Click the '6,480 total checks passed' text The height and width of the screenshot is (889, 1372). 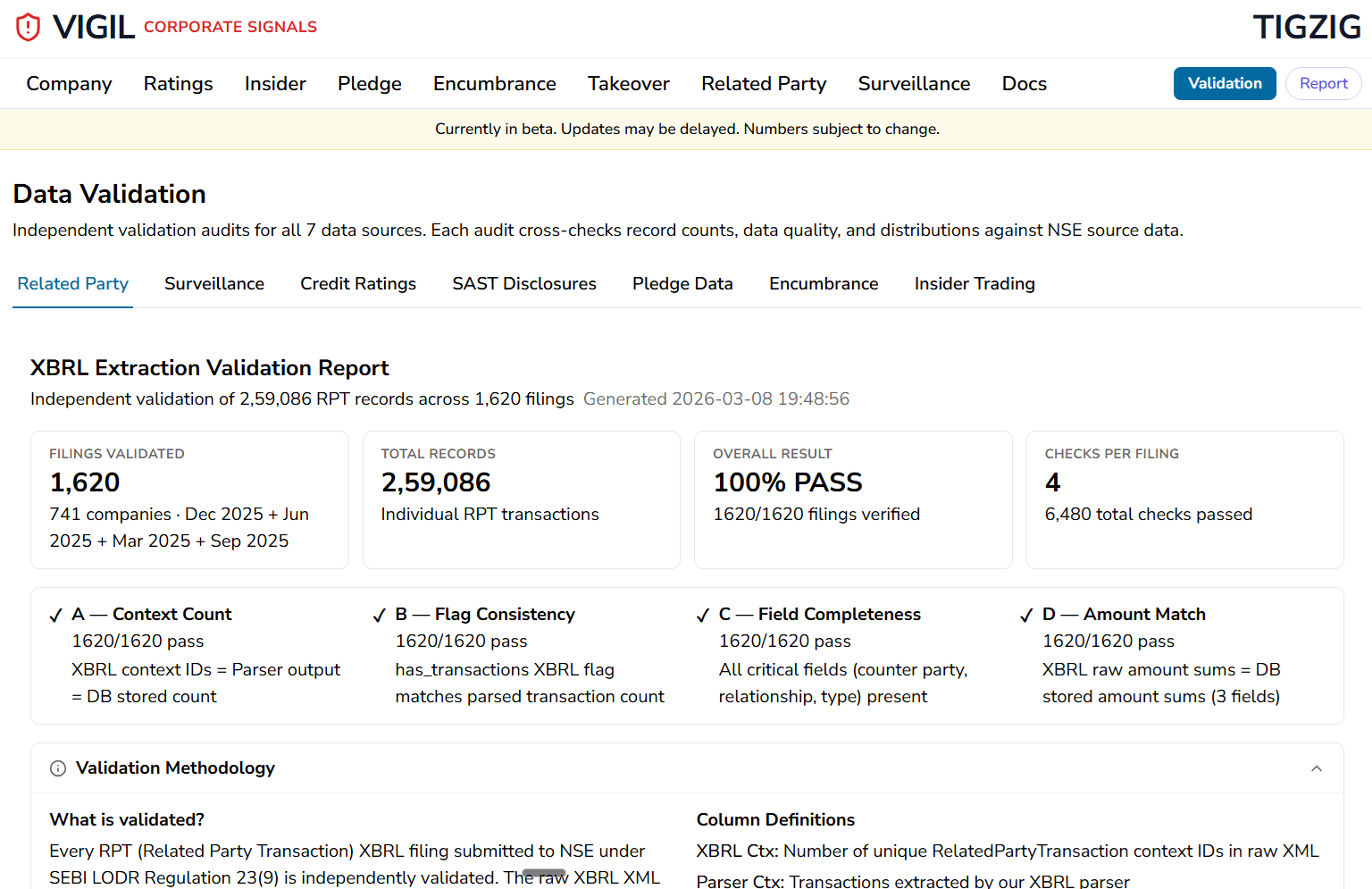[x=1149, y=515]
